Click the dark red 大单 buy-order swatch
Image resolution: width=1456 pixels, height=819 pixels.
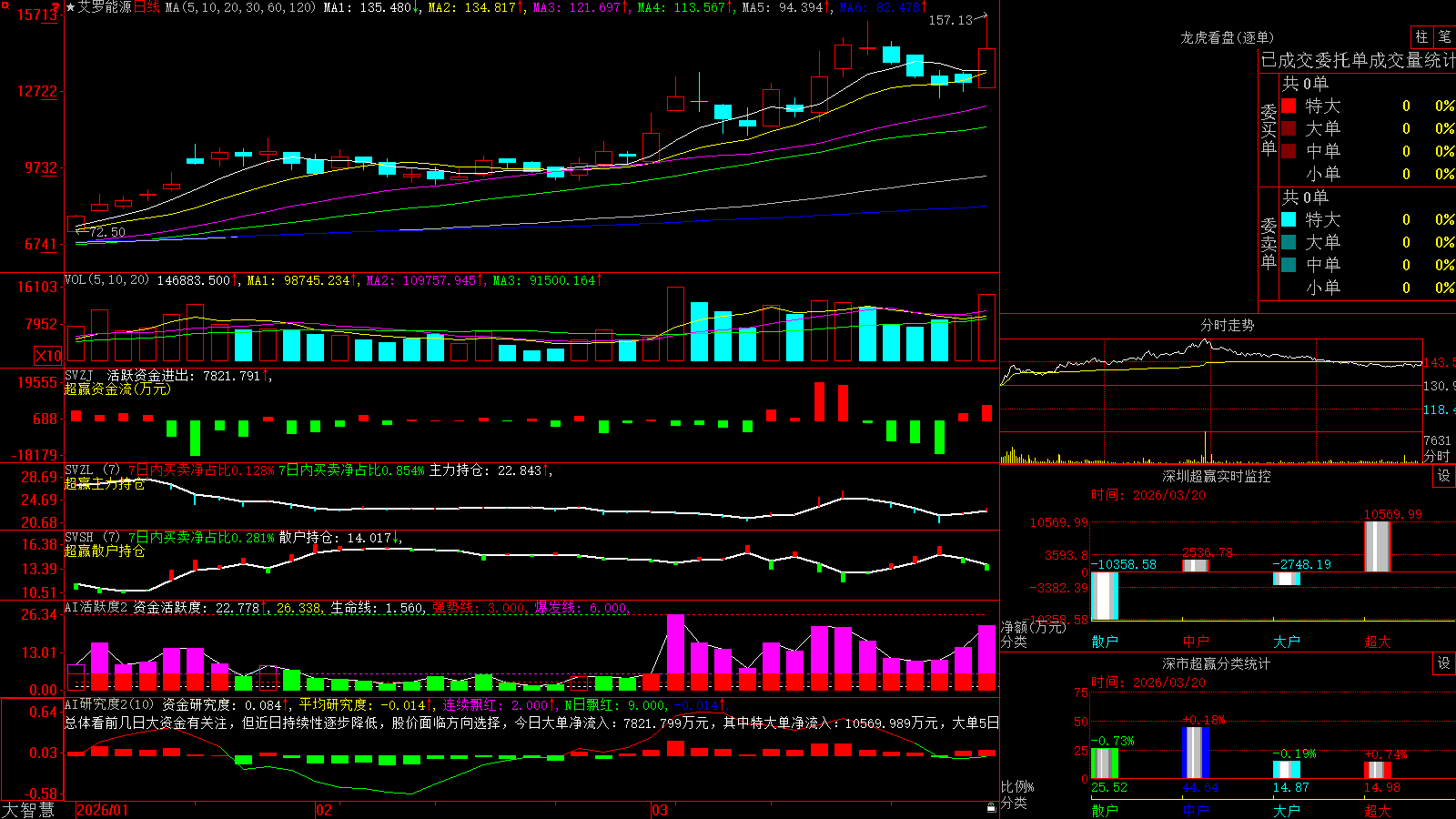click(1289, 128)
